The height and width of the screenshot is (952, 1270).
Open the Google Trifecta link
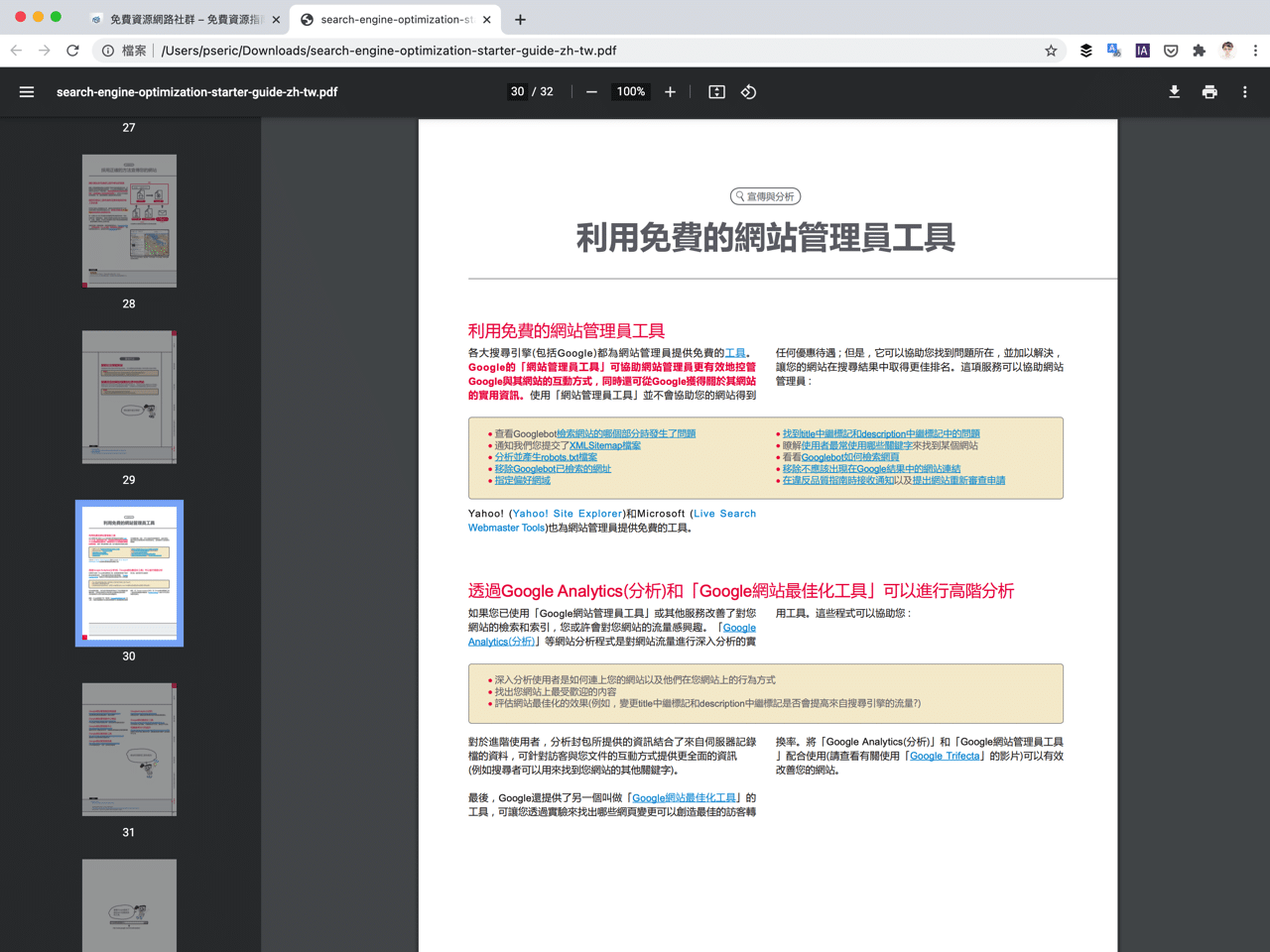[945, 756]
